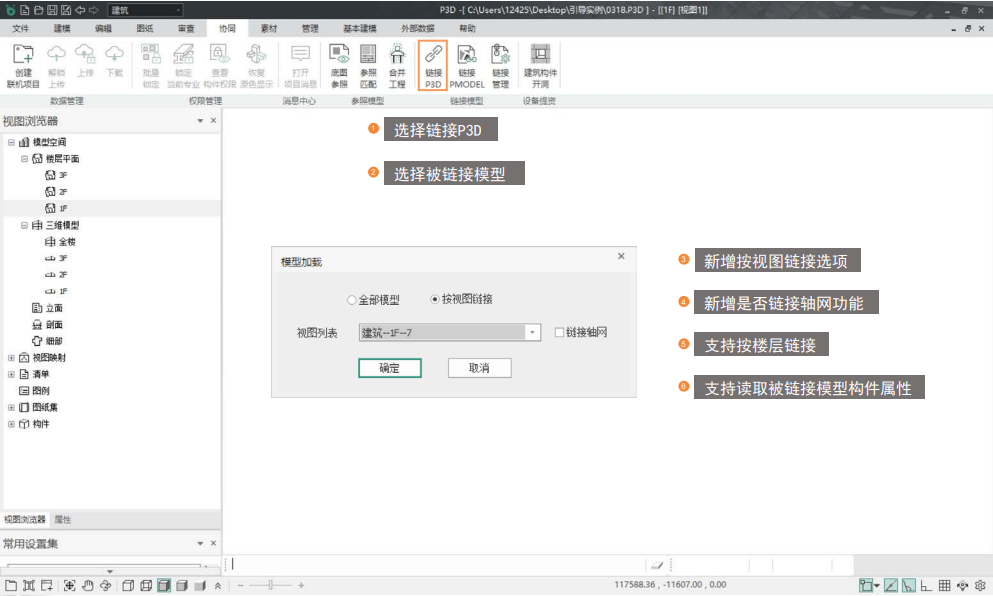Switch to the 建模 ribbon tab
The image size is (993, 596).
62,29
